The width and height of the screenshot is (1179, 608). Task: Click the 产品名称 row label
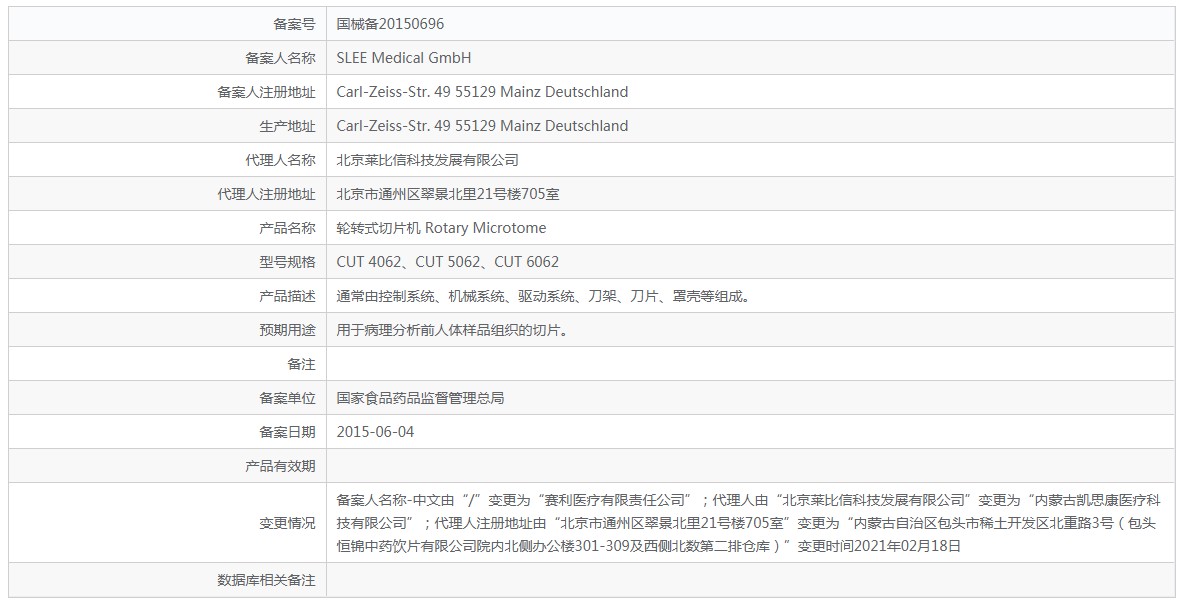click(x=287, y=228)
